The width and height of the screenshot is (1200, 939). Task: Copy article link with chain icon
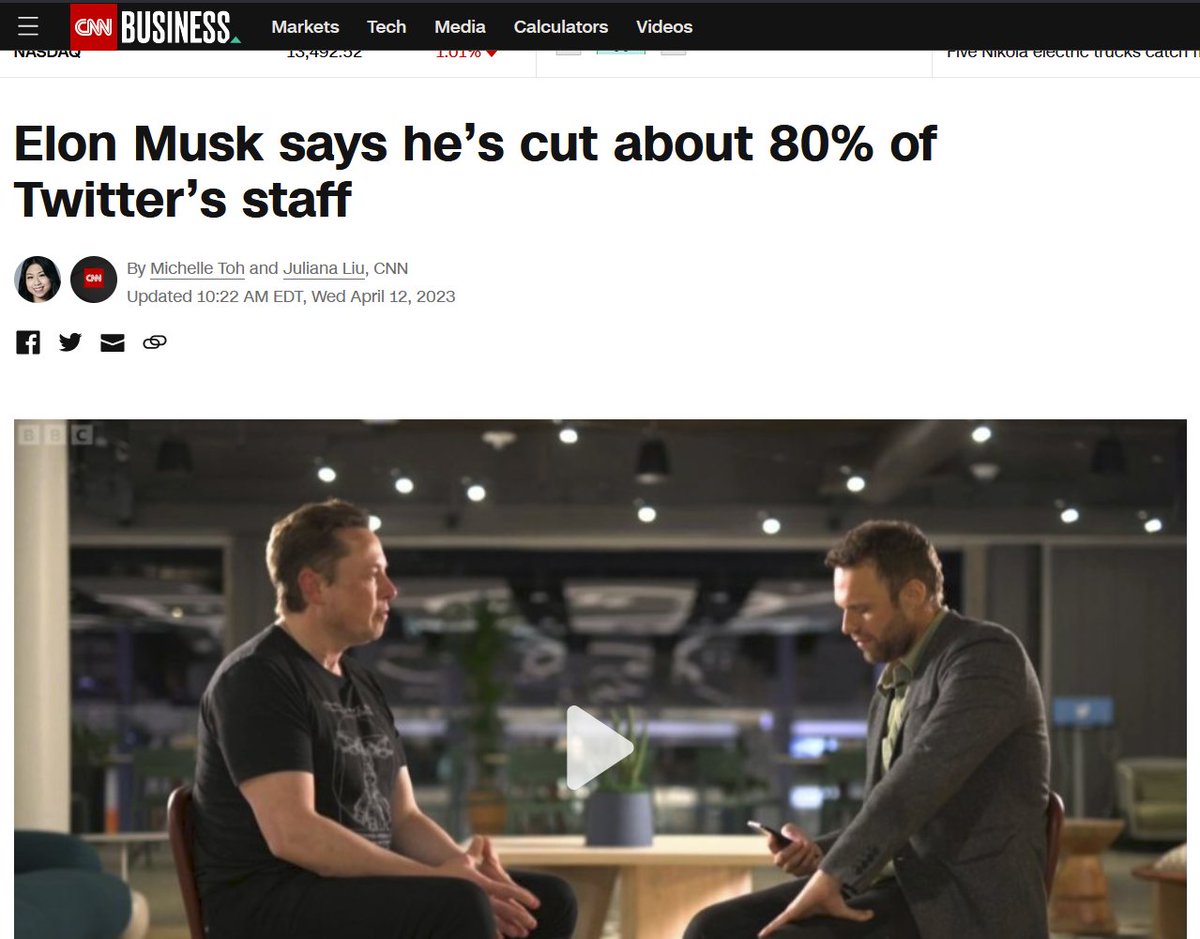pos(154,343)
